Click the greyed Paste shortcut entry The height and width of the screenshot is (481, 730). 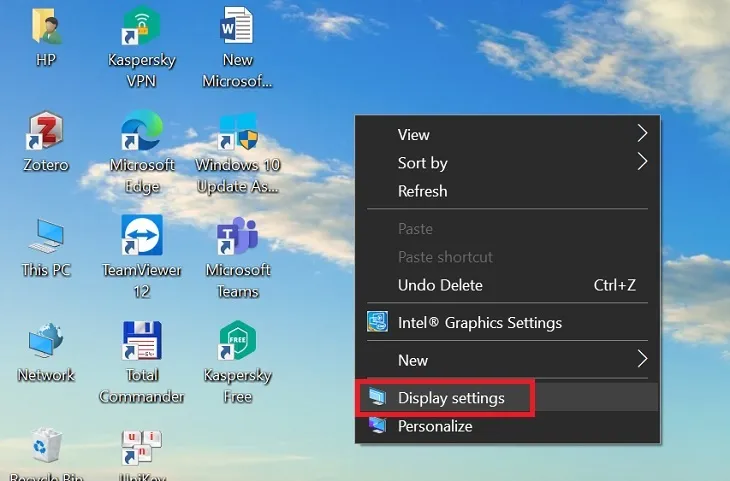(x=507, y=257)
